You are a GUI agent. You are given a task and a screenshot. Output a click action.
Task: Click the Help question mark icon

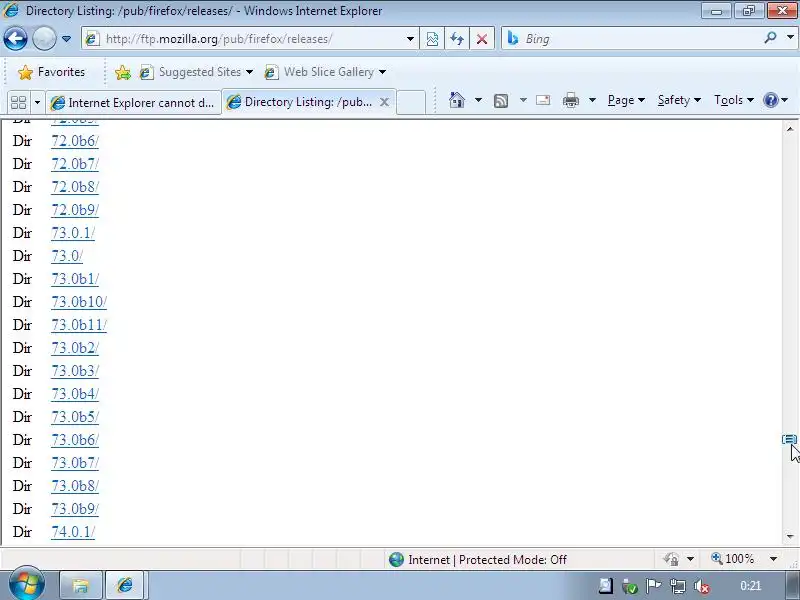[x=770, y=100]
